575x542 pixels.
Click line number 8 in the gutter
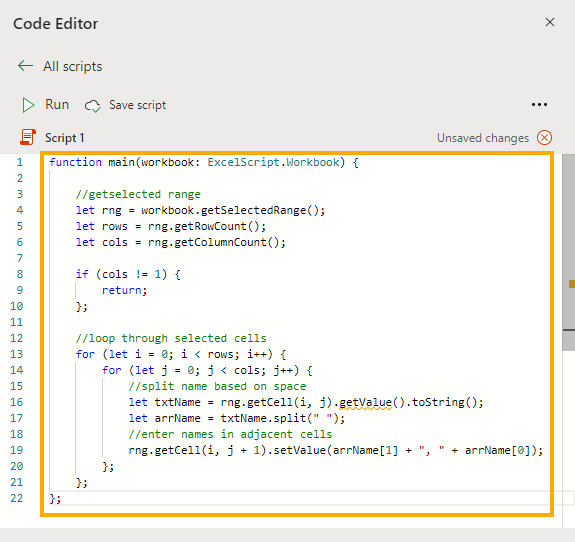pyautogui.click(x=20, y=274)
